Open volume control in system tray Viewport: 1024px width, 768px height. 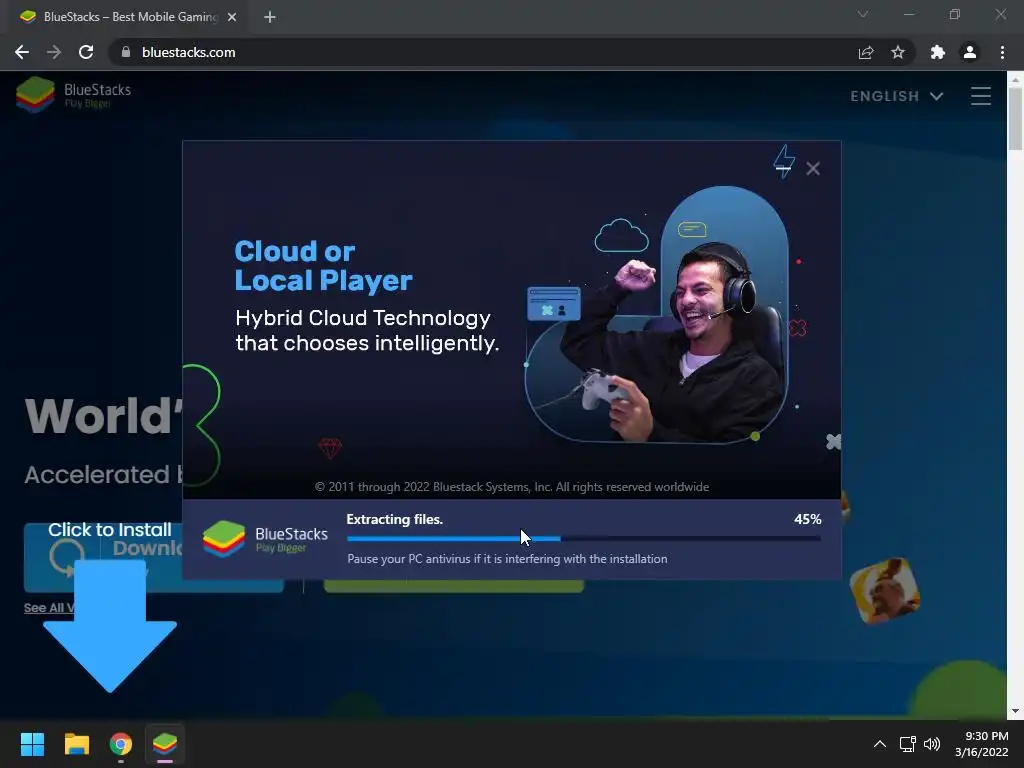pyautogui.click(x=932, y=744)
